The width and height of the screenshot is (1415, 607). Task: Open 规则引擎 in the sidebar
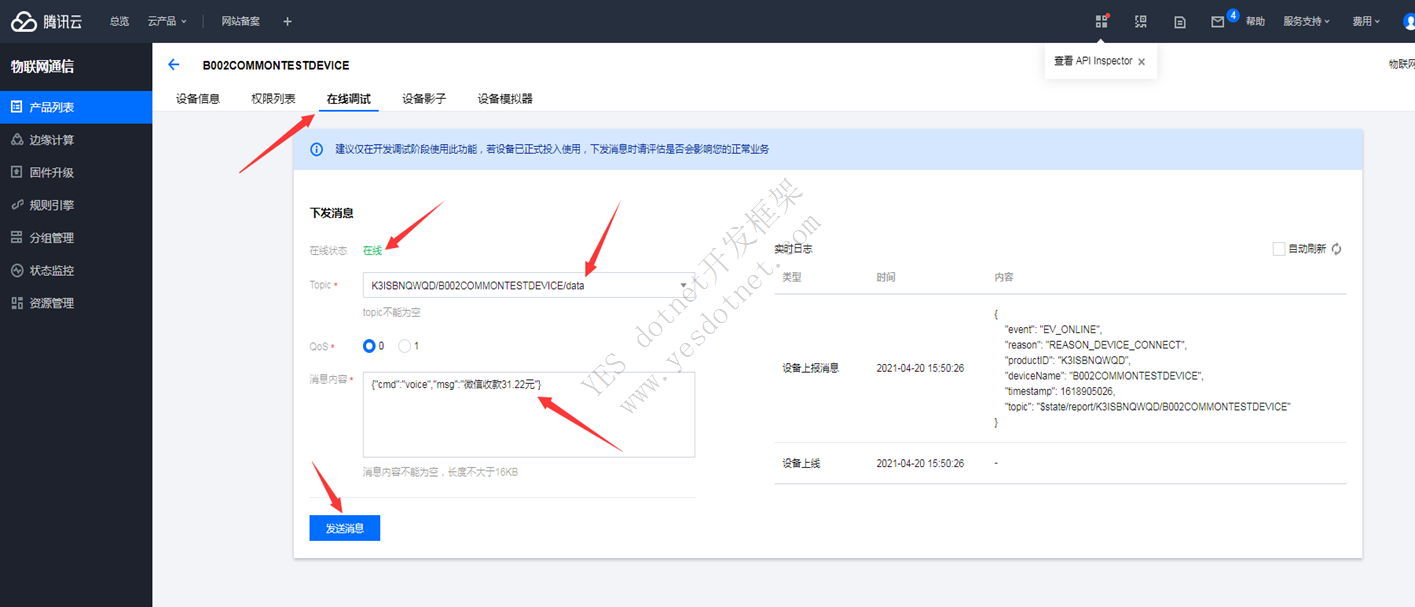pos(76,205)
